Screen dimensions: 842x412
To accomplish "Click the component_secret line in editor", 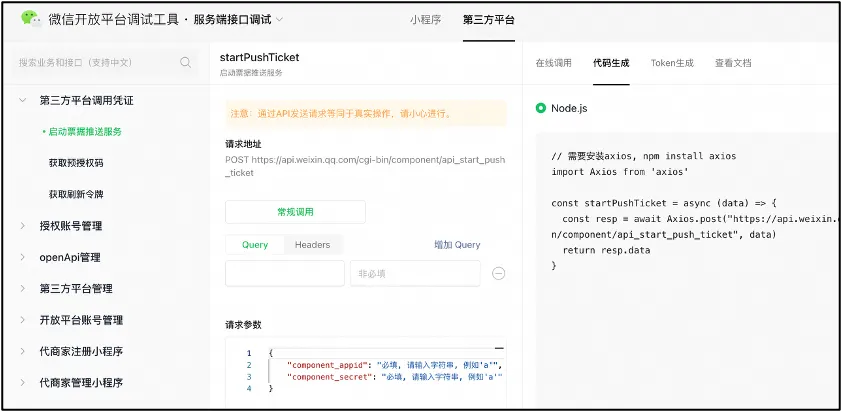I will pos(395,377).
